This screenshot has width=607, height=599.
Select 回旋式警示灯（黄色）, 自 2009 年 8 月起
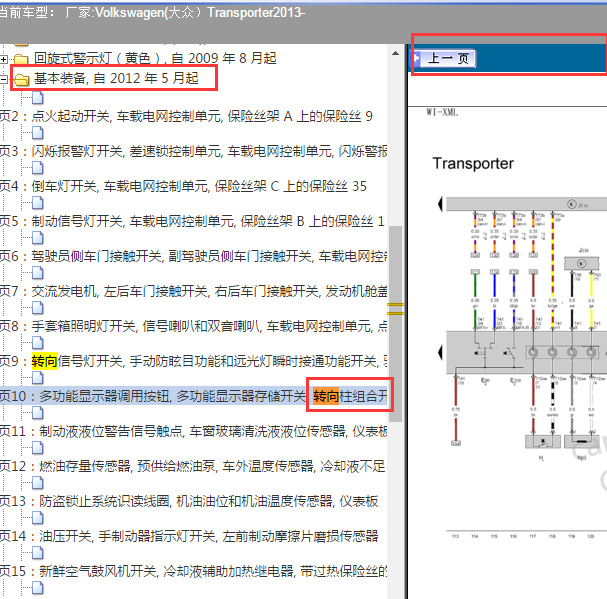coord(155,58)
